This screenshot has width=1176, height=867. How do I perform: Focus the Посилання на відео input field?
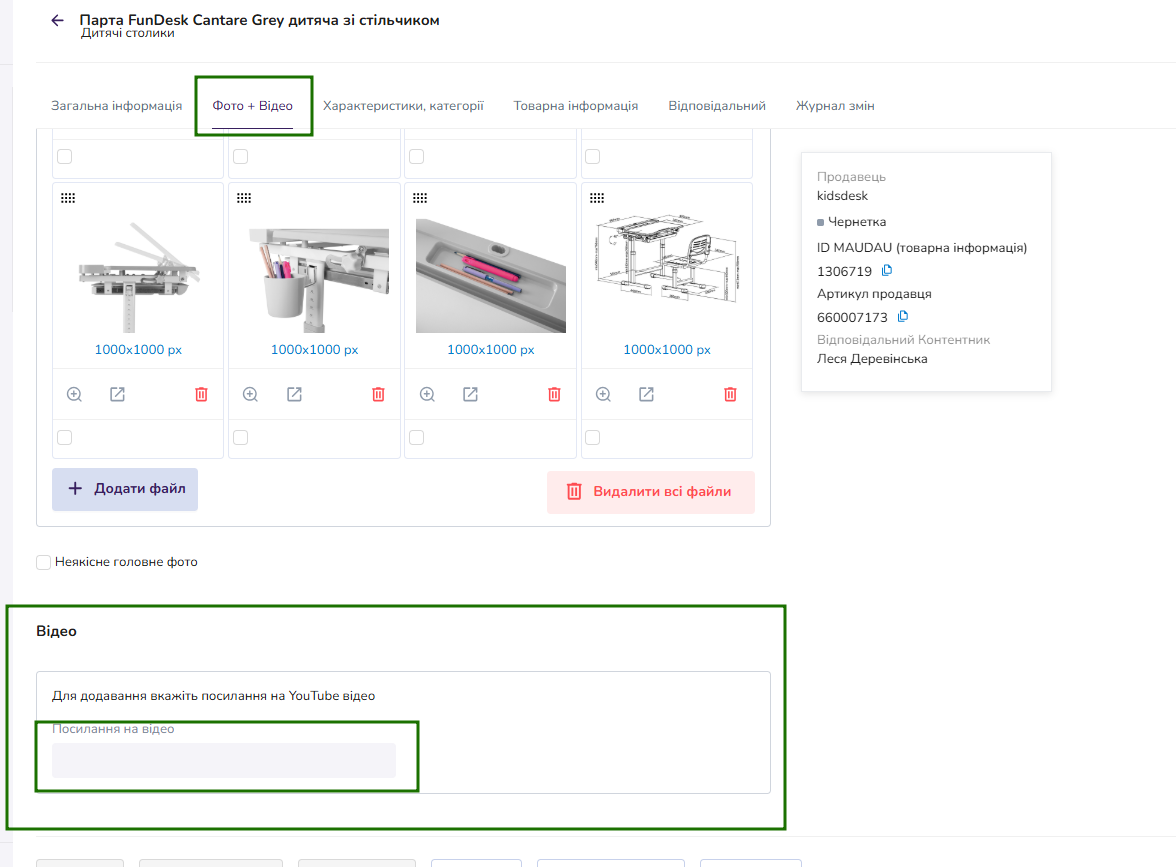(224, 760)
